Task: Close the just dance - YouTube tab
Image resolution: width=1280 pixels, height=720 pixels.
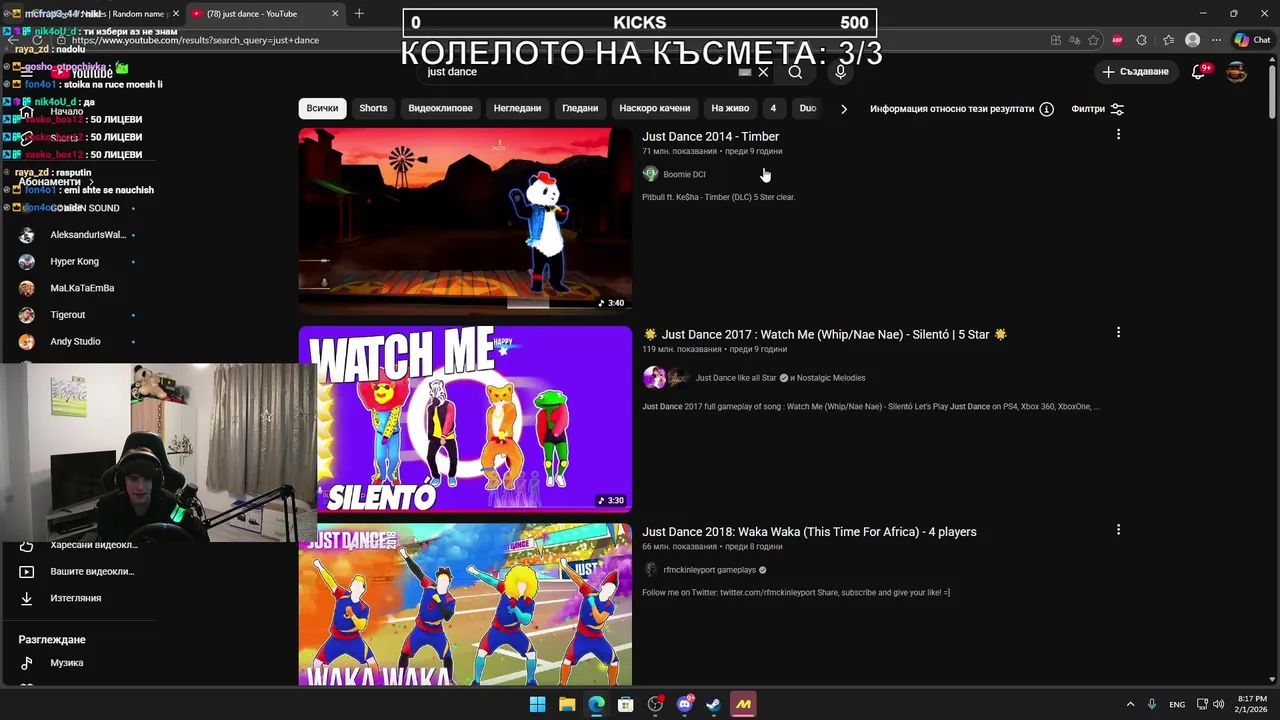Action: 335,14
